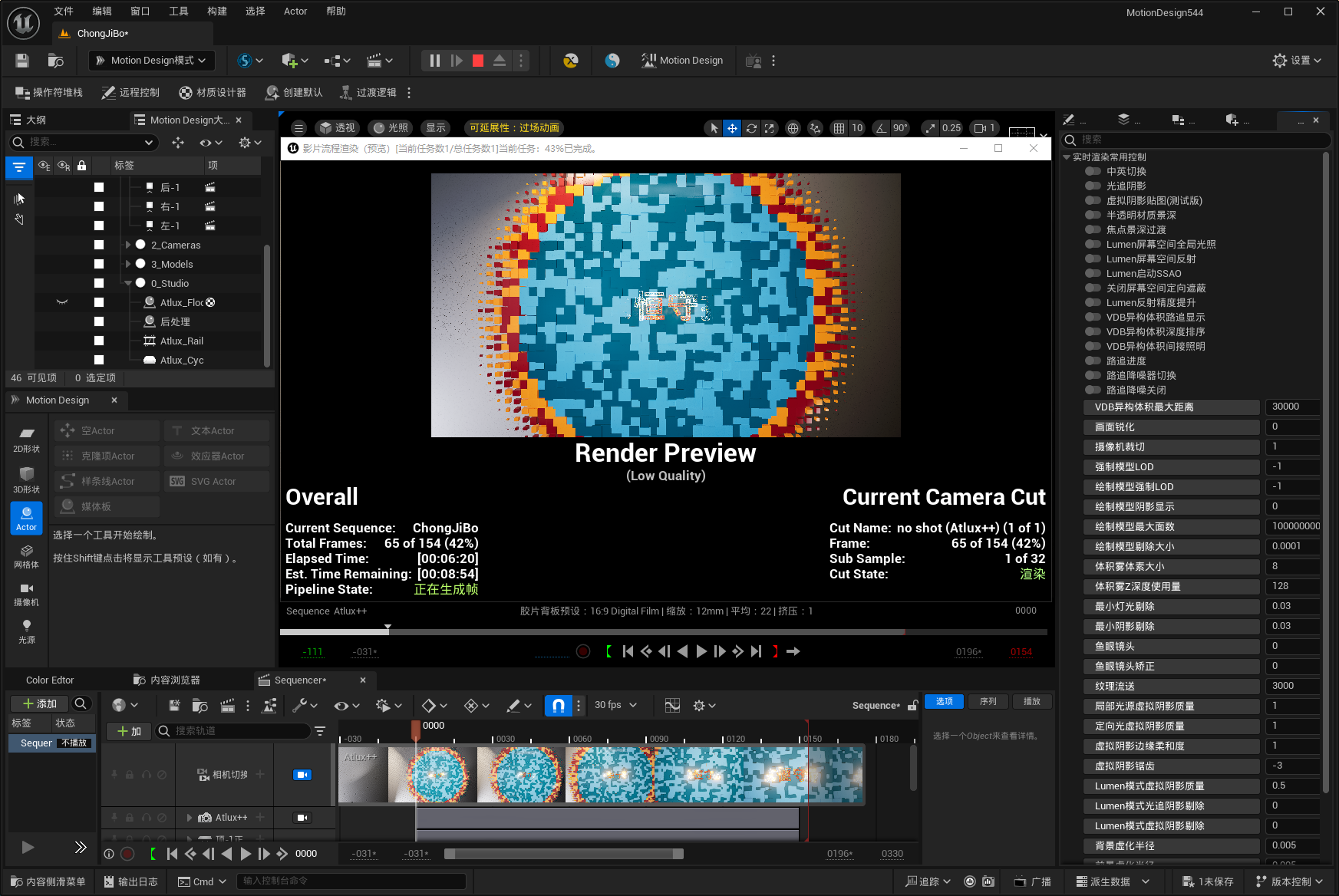Open the 版本控制 dropdown in status bar
Image resolution: width=1339 pixels, height=896 pixels.
[x=1290, y=882]
